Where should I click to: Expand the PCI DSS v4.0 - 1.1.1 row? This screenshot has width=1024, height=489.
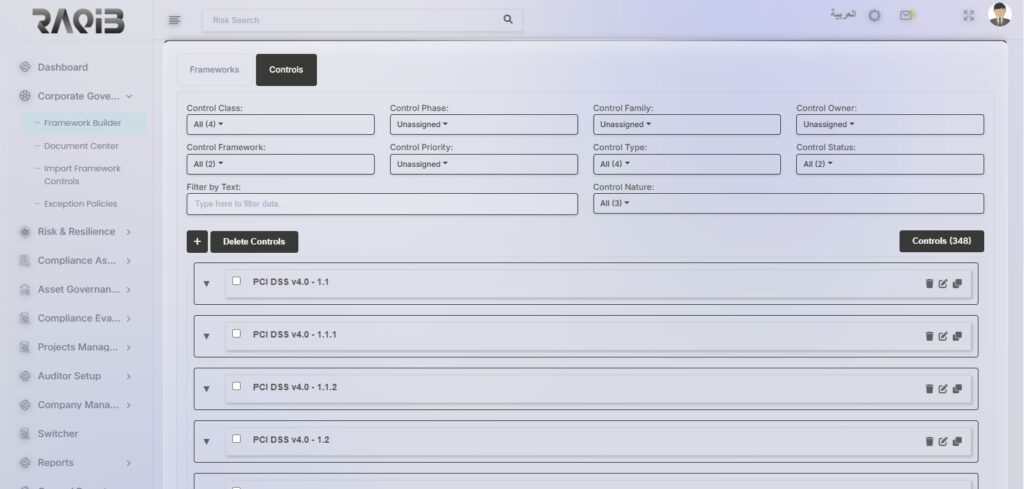point(206,336)
